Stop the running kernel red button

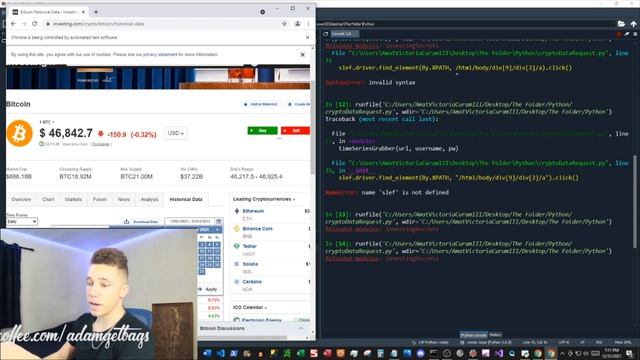[619, 34]
